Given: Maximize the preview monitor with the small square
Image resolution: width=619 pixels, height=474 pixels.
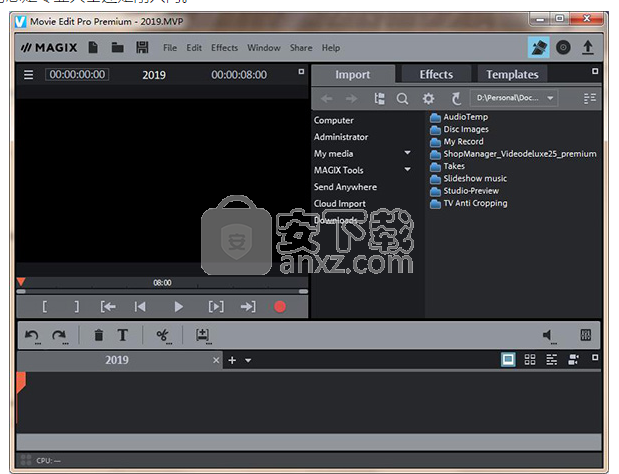Looking at the screenshot, I should 301,71.
